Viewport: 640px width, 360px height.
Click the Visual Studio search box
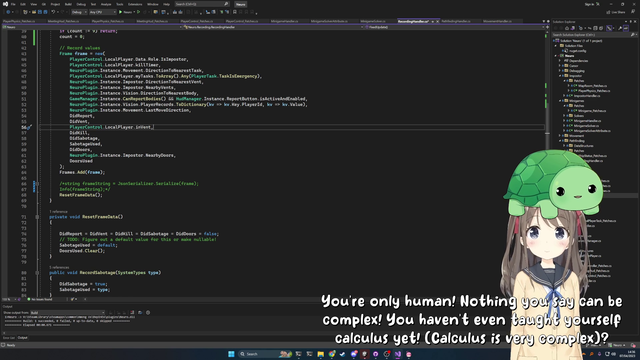[202, 4]
